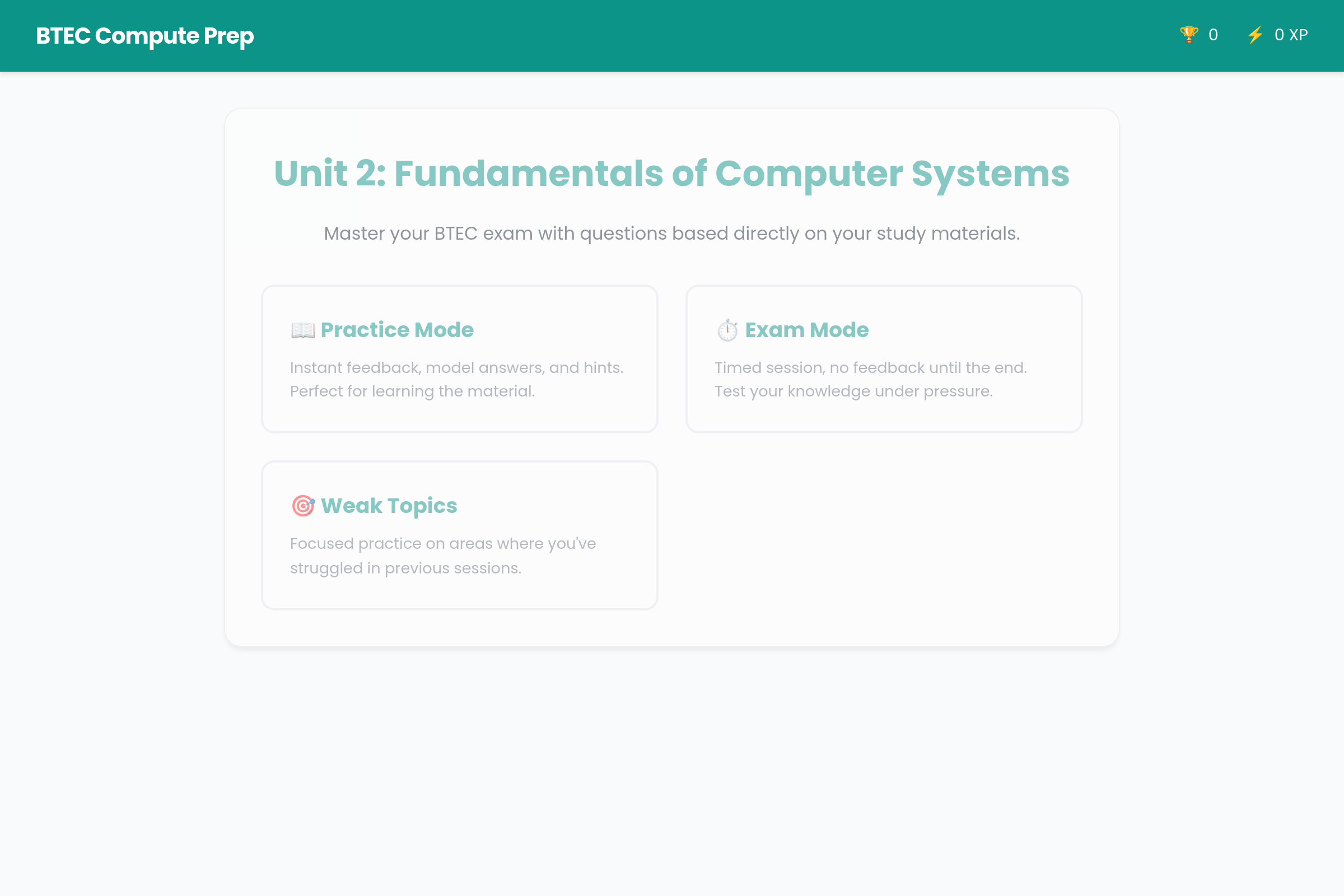Click the 'Master your BTEC exam' subtitle
Image resolution: width=1344 pixels, height=896 pixels.
[x=672, y=234]
